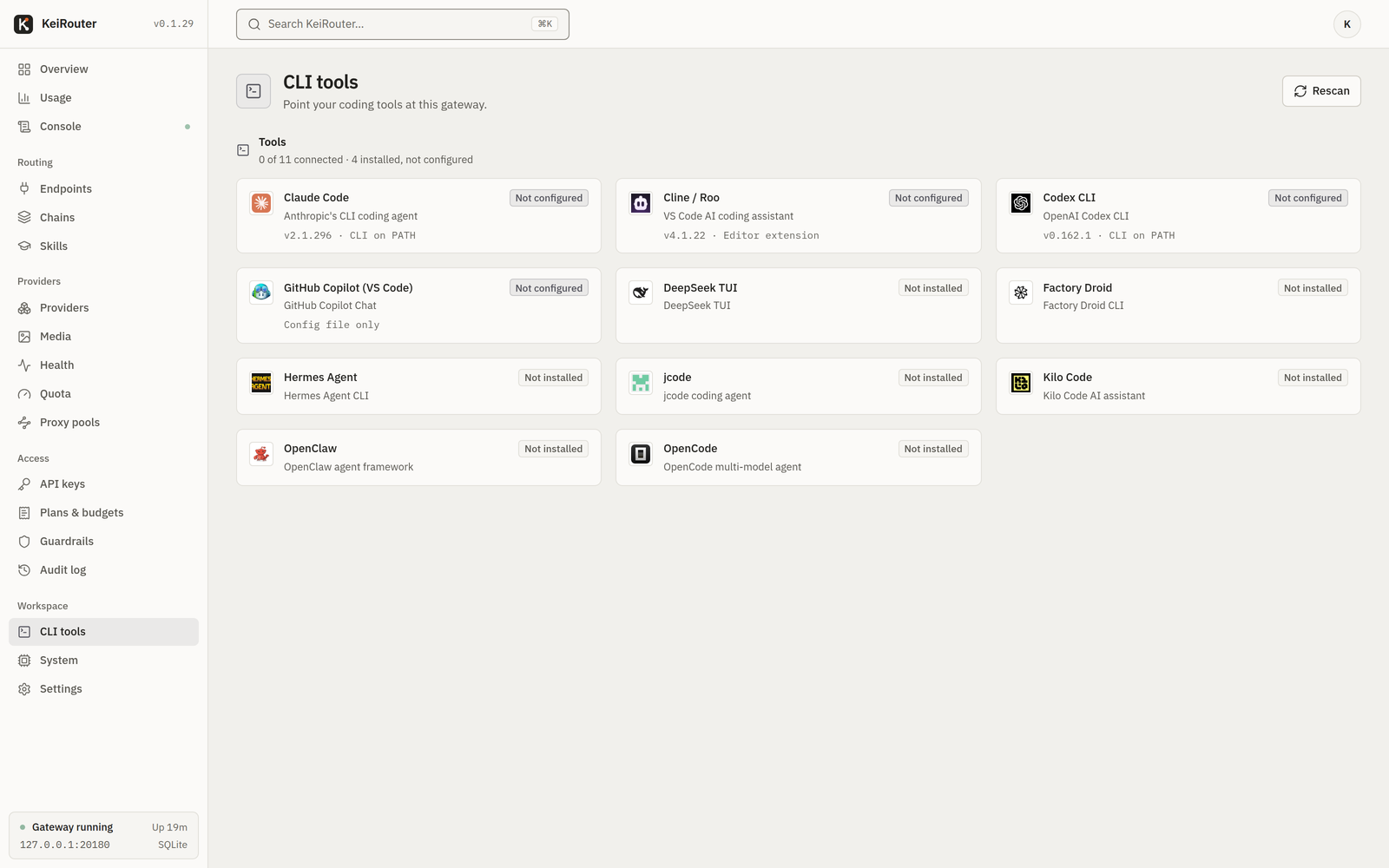Click the search magnifier icon
The width and height of the screenshot is (1389, 868).
click(254, 24)
